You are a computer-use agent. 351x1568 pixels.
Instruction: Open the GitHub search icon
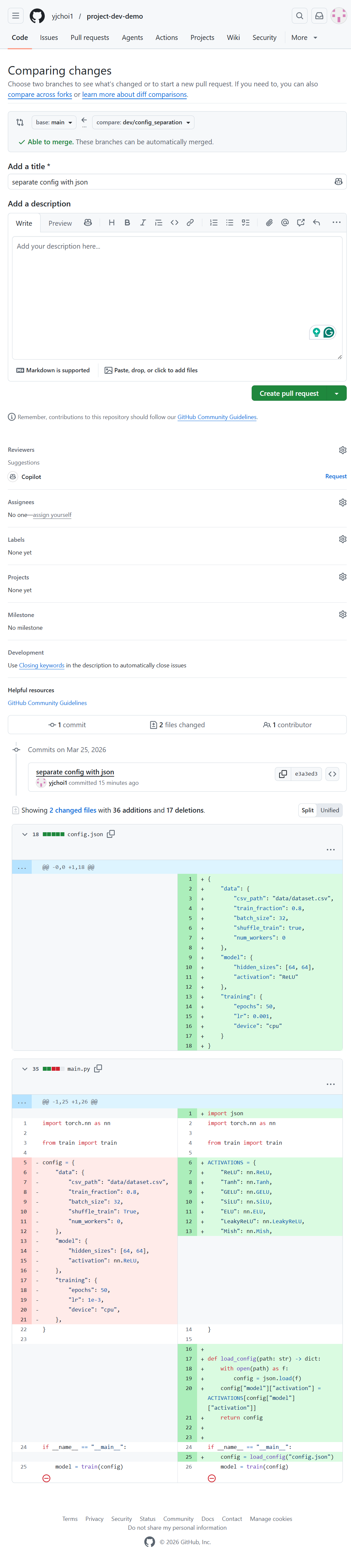pyautogui.click(x=299, y=16)
